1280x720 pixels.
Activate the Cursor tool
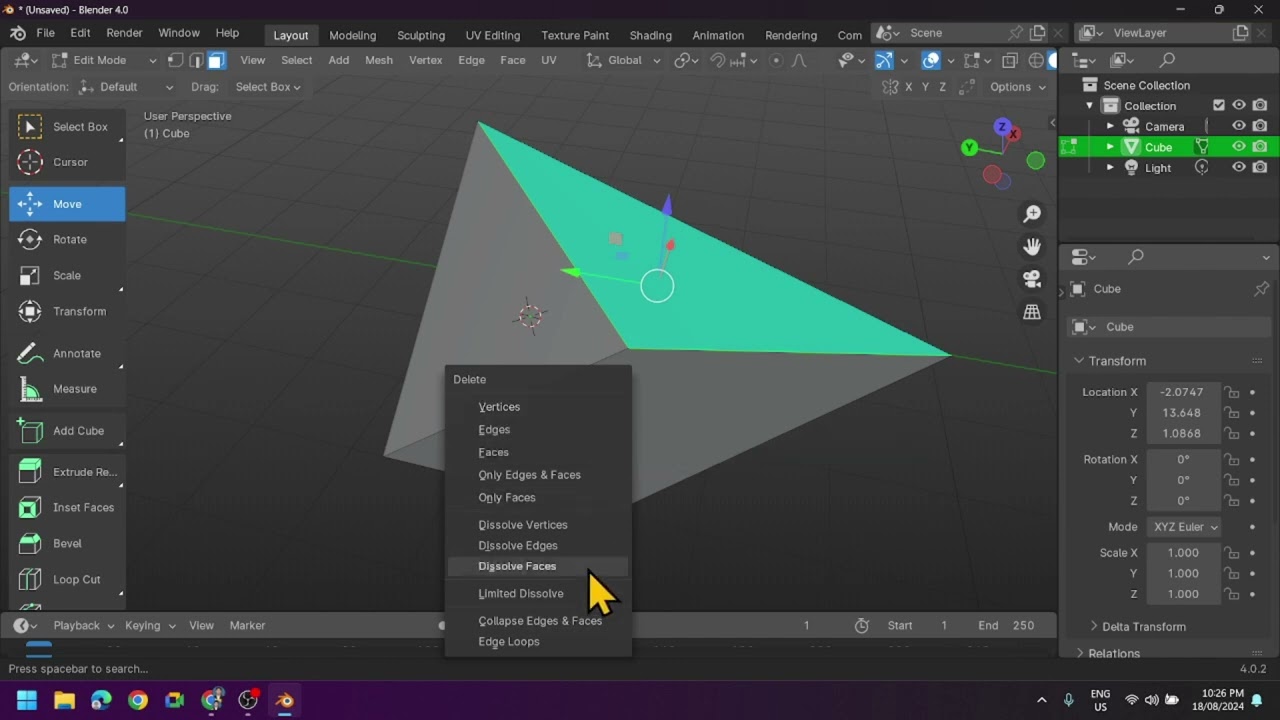[x=67, y=162]
